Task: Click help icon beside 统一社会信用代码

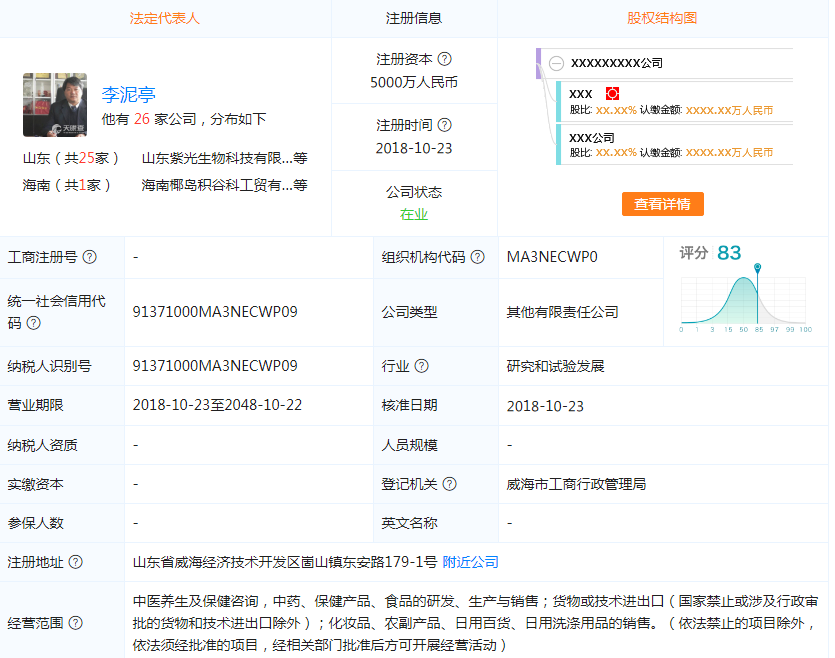Action: pyautogui.click(x=34, y=323)
